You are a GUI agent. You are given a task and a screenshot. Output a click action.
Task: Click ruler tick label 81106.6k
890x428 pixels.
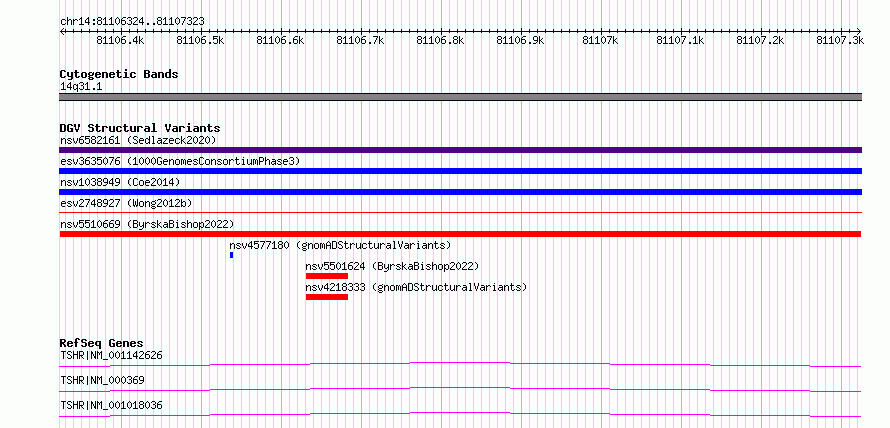pos(280,40)
